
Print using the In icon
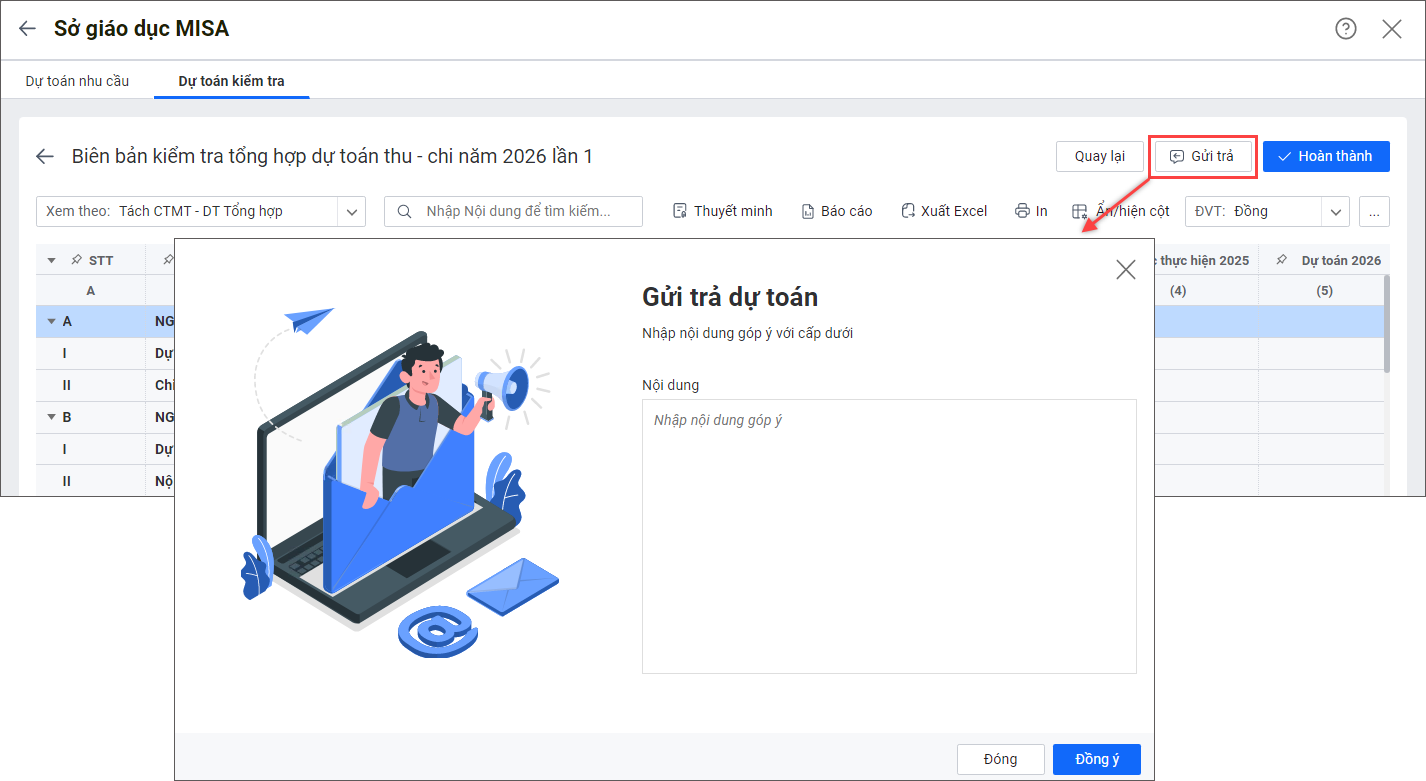pyautogui.click(x=1030, y=211)
